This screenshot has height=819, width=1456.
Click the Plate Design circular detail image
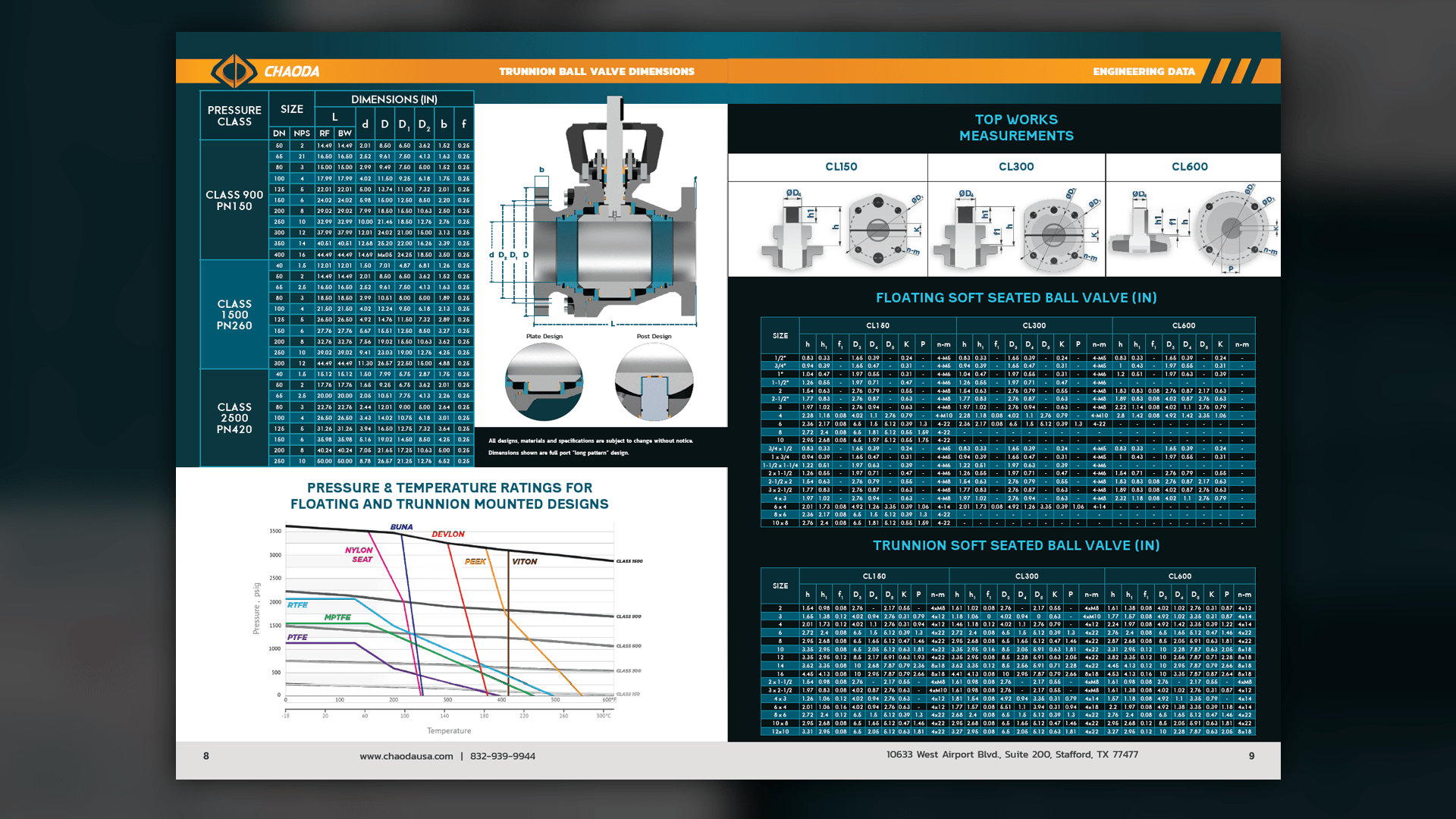544,381
